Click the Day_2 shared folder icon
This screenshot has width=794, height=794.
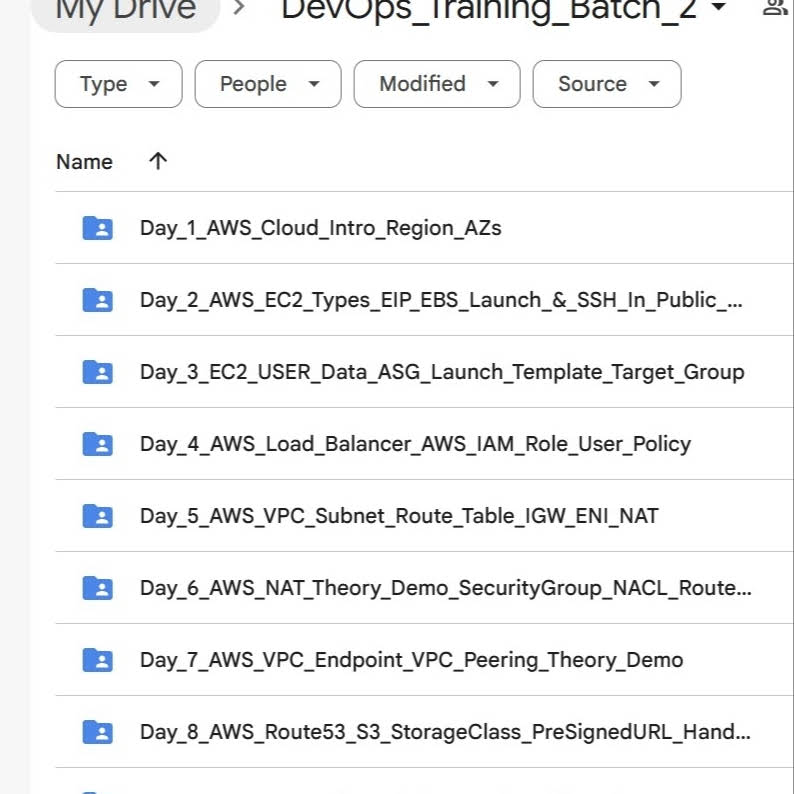97,300
